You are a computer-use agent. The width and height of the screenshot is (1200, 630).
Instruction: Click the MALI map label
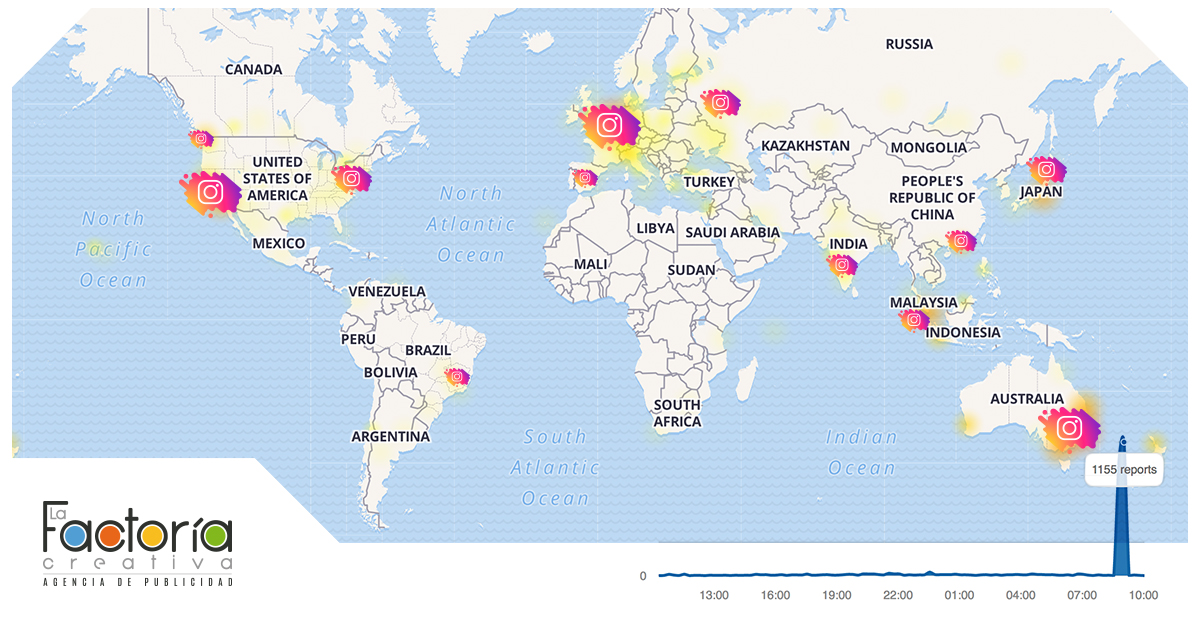[590, 264]
